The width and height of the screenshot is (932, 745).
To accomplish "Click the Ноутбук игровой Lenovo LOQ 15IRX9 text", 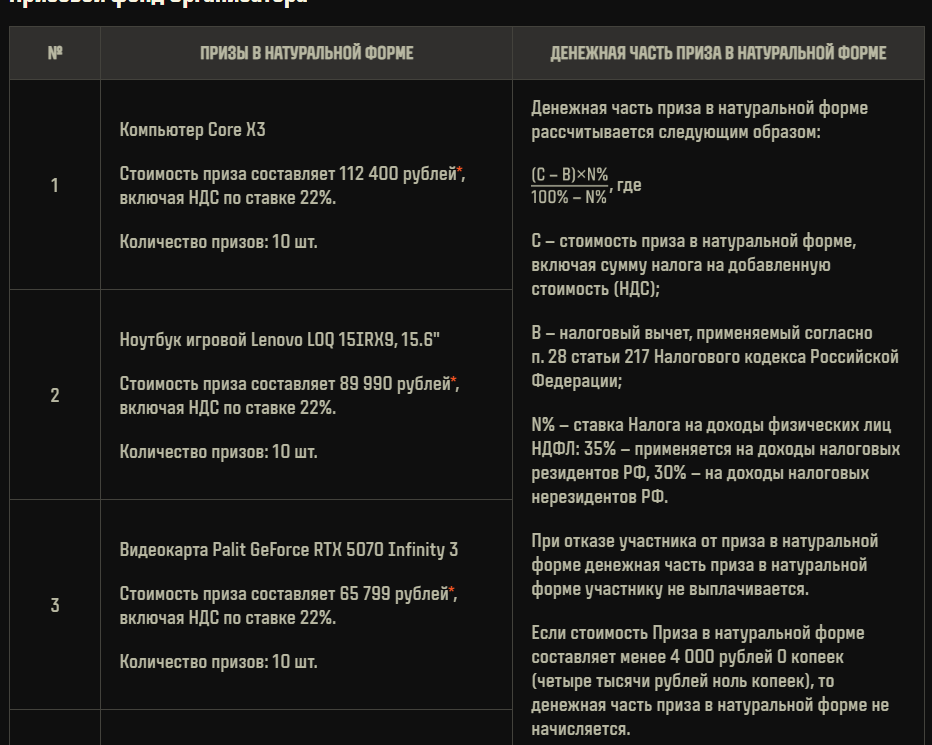I will point(279,340).
